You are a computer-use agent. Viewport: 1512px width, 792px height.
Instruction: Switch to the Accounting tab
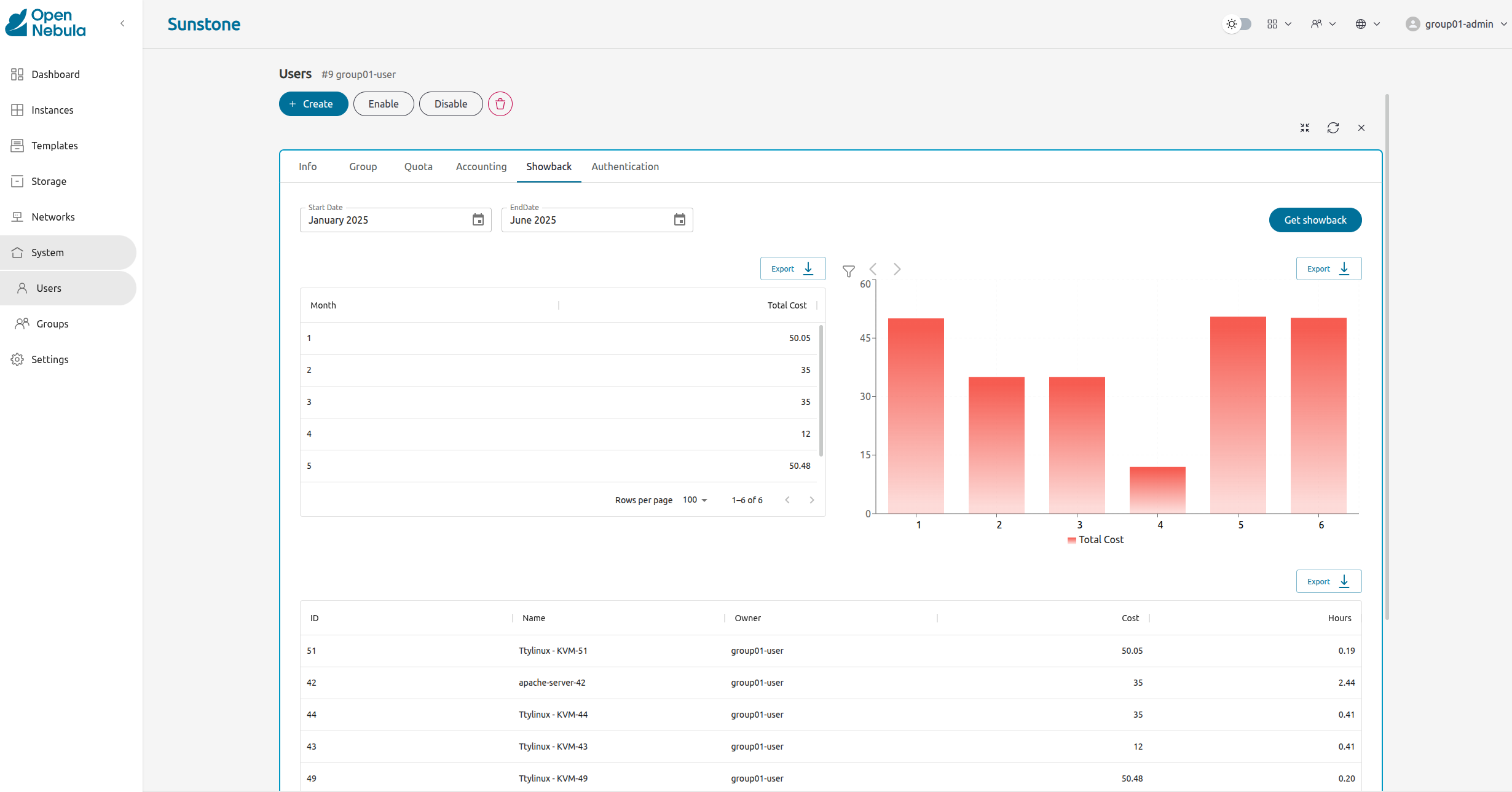[481, 167]
